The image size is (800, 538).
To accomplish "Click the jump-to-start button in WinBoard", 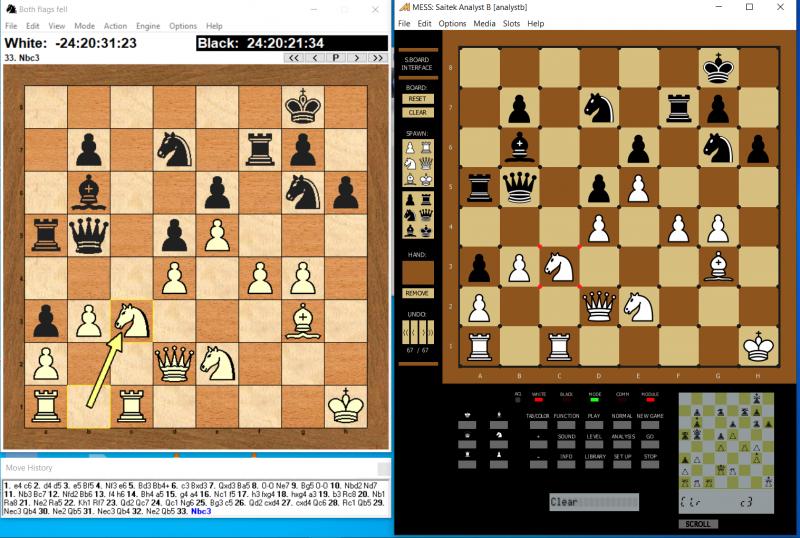I will tap(293, 58).
